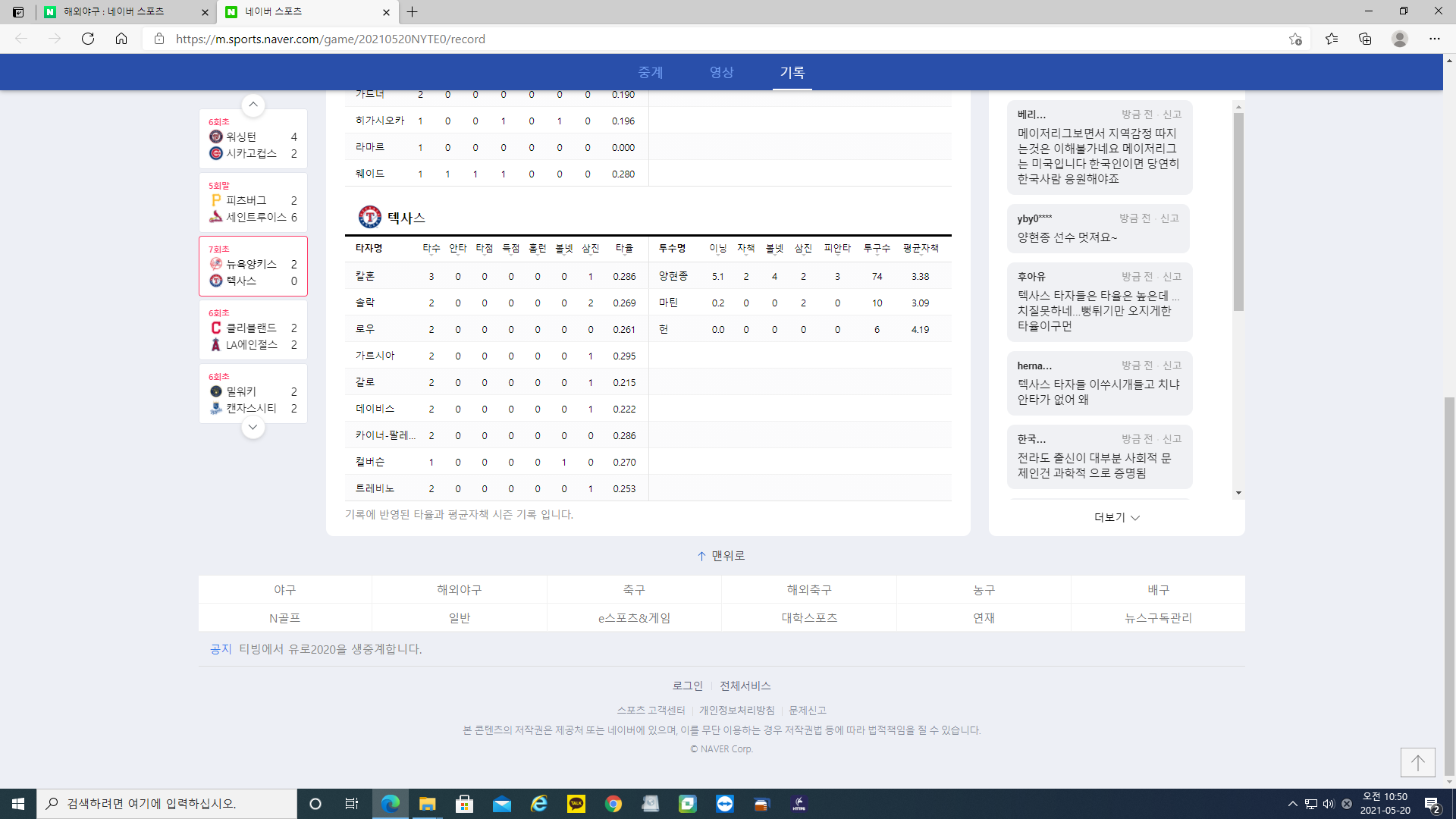Screen dimensions: 1456x819
Task: Click the Texas Rangers team logo
Action: click(369, 218)
